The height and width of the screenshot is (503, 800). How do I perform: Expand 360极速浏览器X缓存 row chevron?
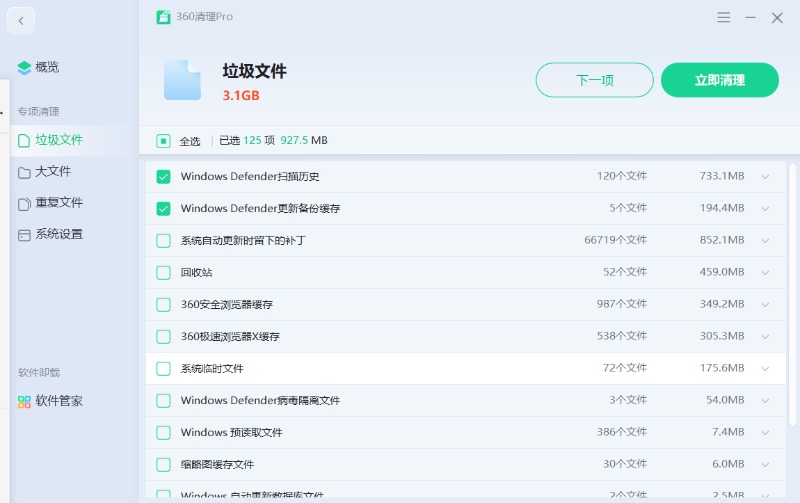765,337
